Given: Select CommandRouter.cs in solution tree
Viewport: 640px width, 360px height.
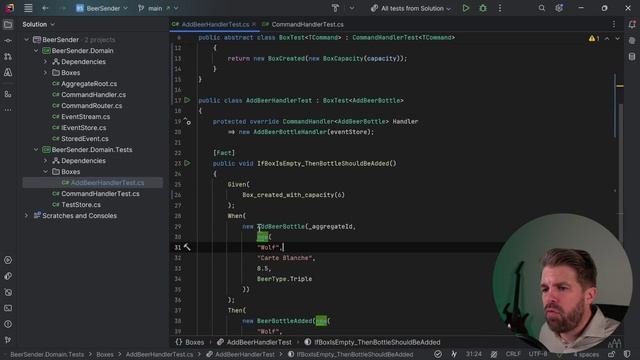Looking at the screenshot, I should tap(91, 106).
